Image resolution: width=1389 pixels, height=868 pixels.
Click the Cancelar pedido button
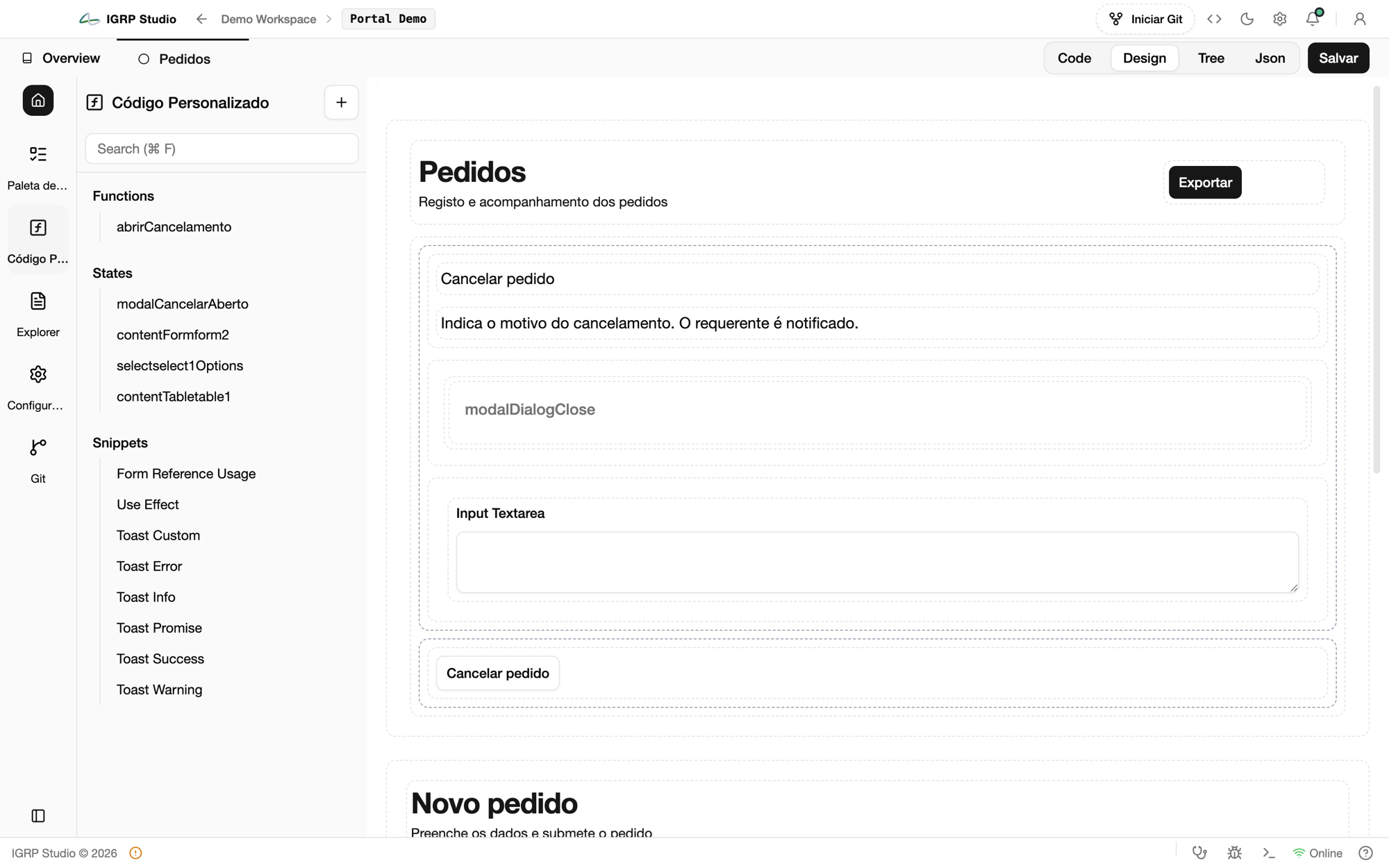[497, 674]
